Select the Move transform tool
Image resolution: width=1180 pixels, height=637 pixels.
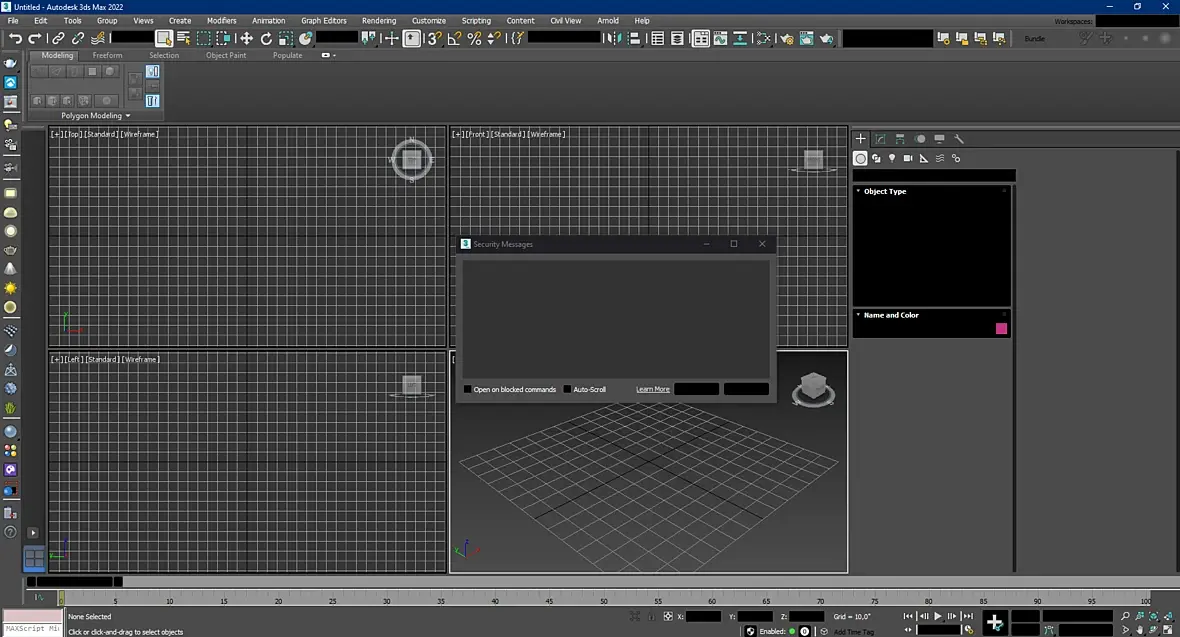coord(246,38)
